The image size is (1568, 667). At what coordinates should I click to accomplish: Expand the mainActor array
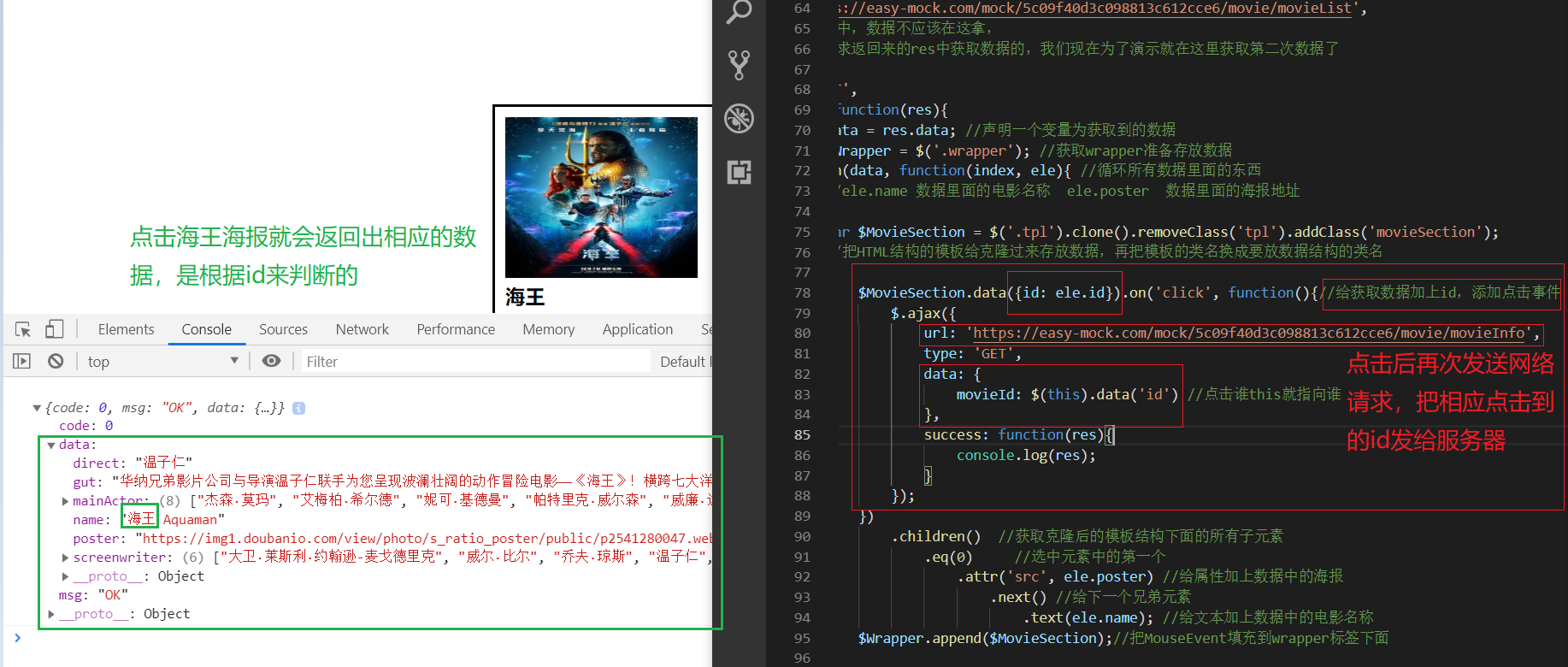[66, 501]
